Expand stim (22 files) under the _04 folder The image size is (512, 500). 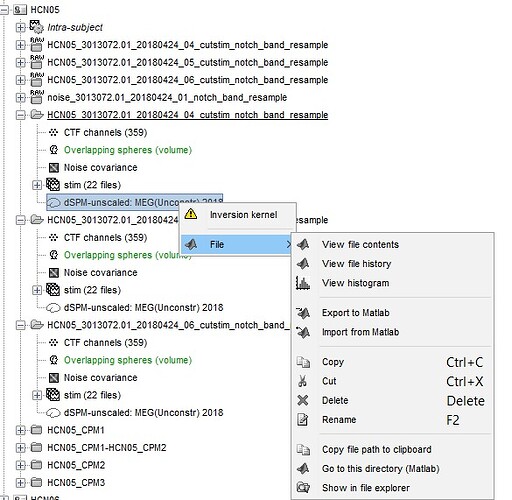[37, 185]
